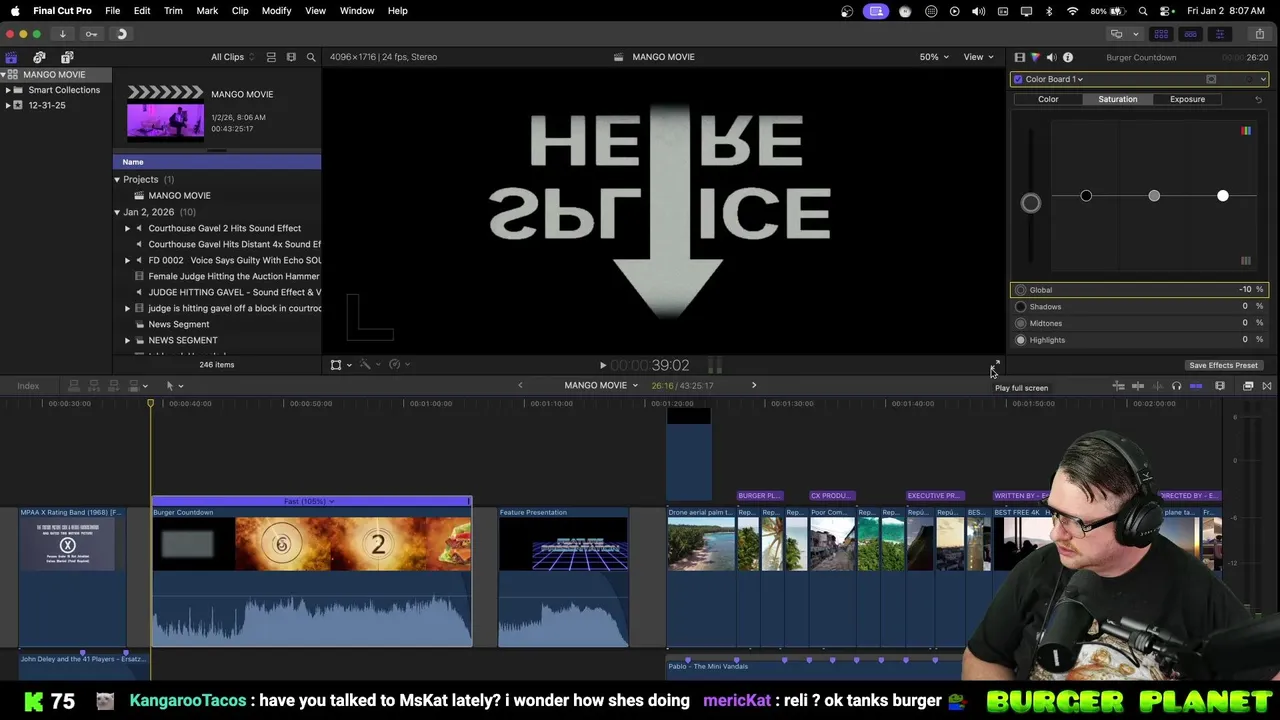Screen dimensions: 1280x720
Task: Toggle timeline snapping icon
Action: (x=1196, y=386)
